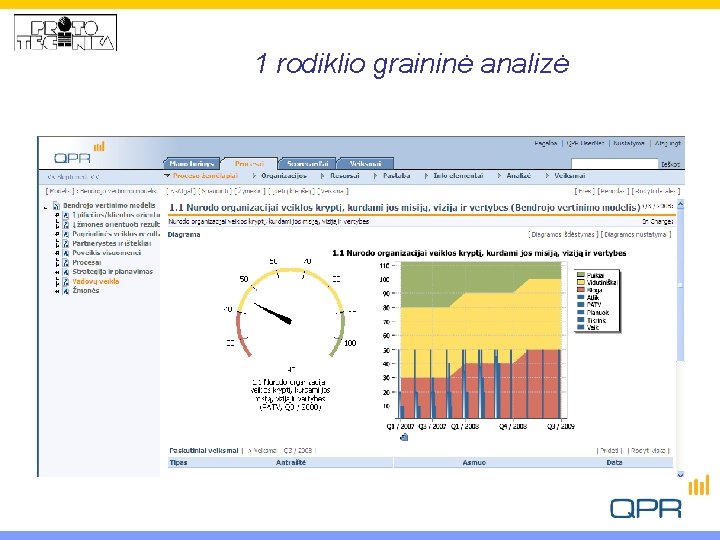
Task: Click the Tipas column header
Action: tap(179, 463)
